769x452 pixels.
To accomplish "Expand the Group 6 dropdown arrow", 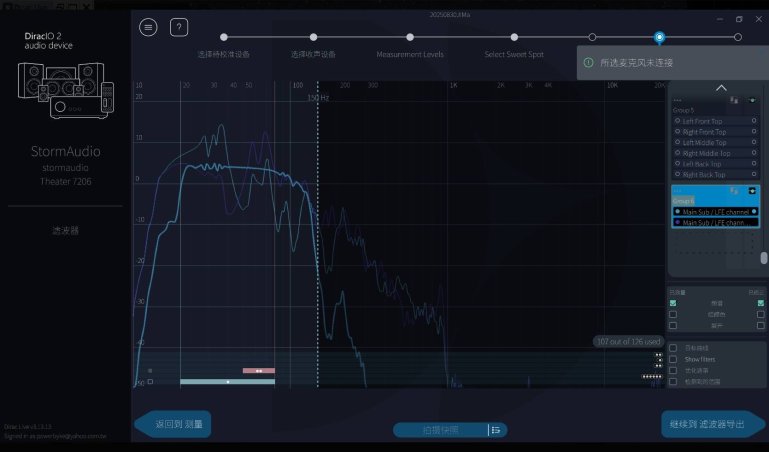I will 752,190.
